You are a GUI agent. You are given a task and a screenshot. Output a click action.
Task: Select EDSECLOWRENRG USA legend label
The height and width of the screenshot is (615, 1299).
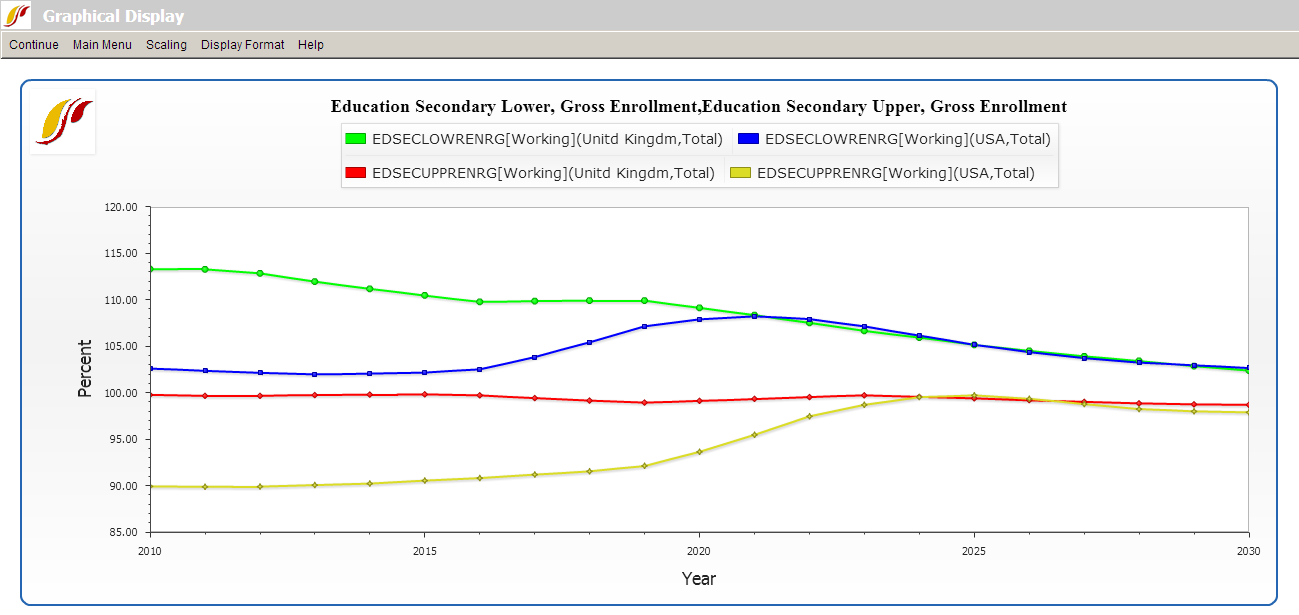(x=907, y=139)
